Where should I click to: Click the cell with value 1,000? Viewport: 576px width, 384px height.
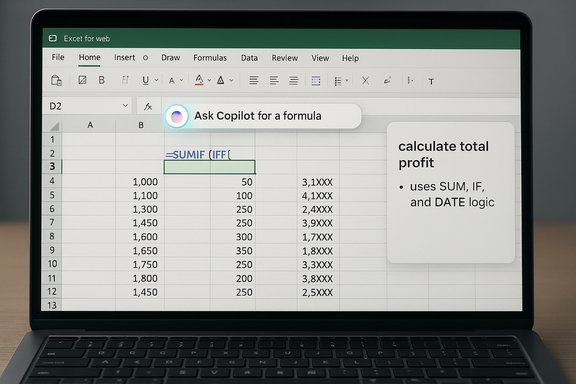140,182
